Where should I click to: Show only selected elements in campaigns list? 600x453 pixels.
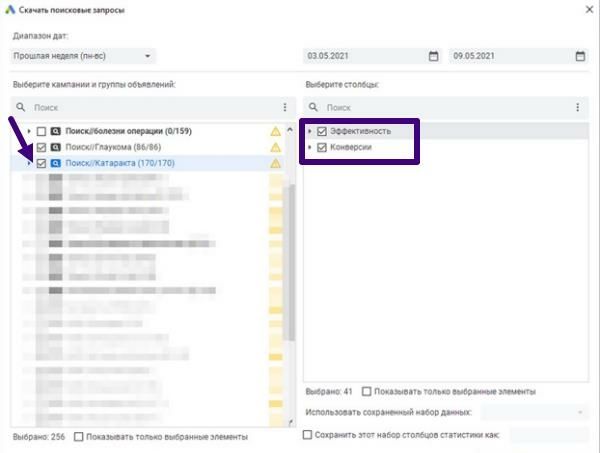(x=78, y=437)
